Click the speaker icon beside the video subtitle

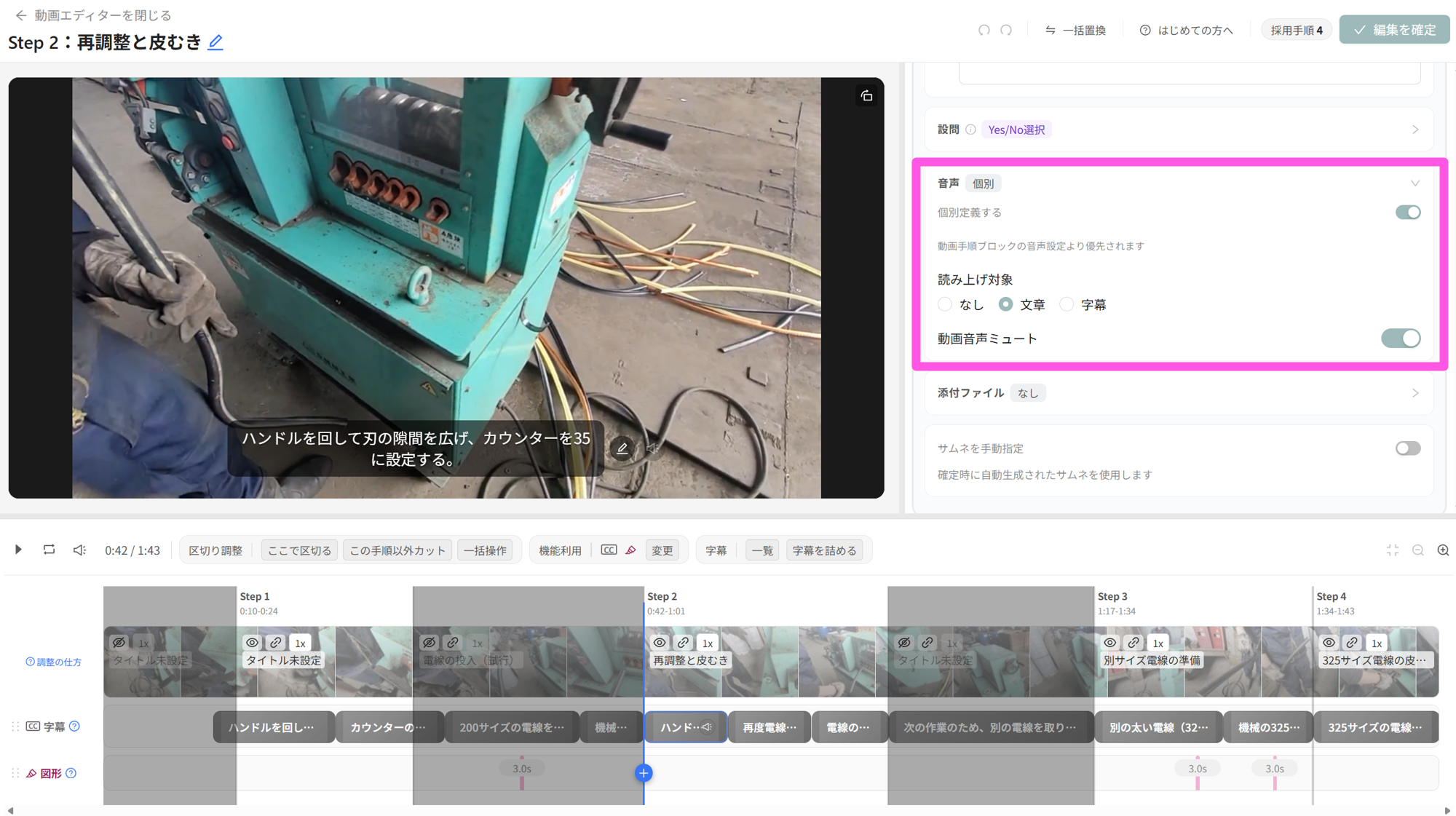[653, 448]
